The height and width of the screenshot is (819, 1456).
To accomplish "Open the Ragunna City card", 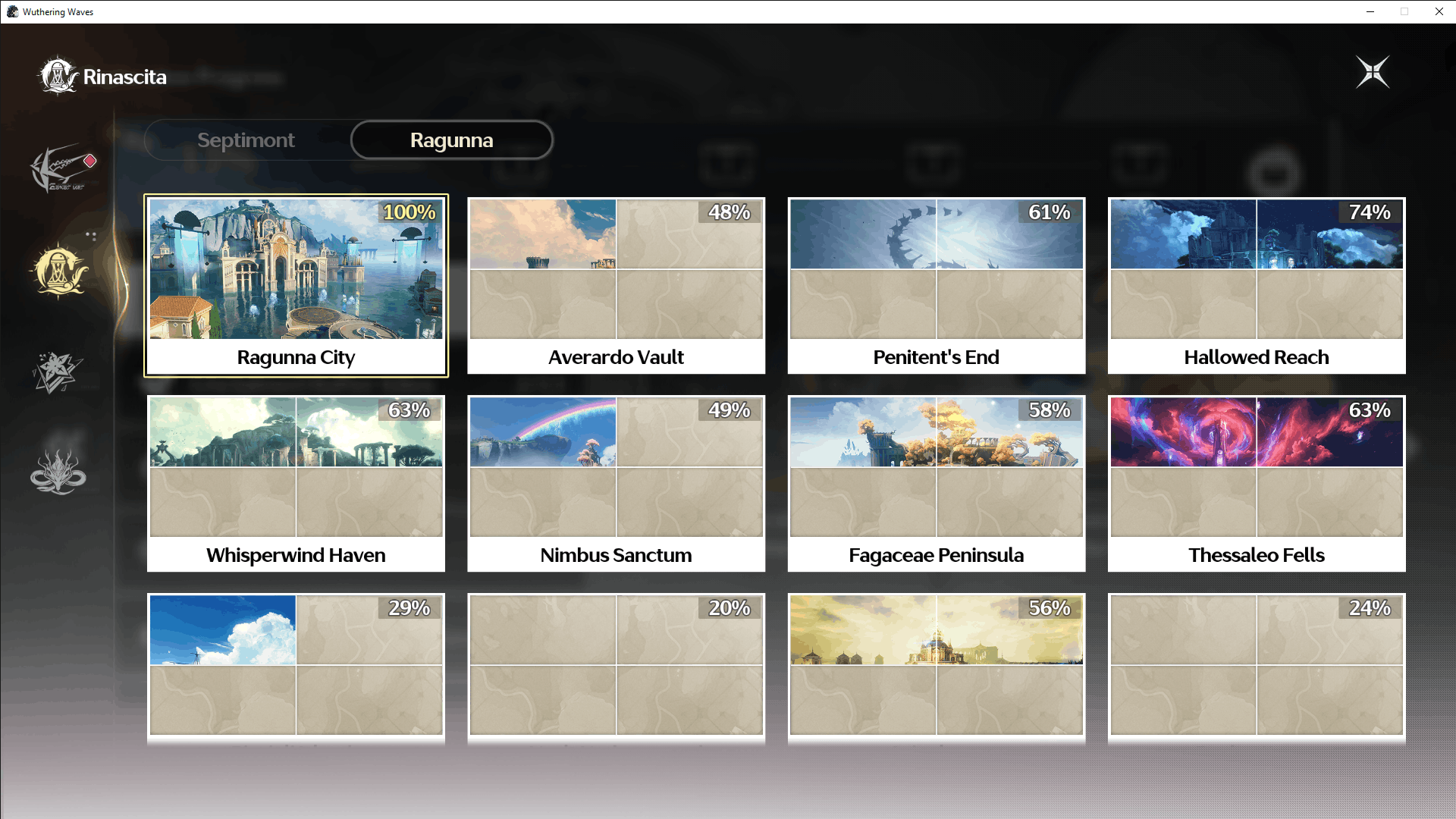I will tap(296, 285).
